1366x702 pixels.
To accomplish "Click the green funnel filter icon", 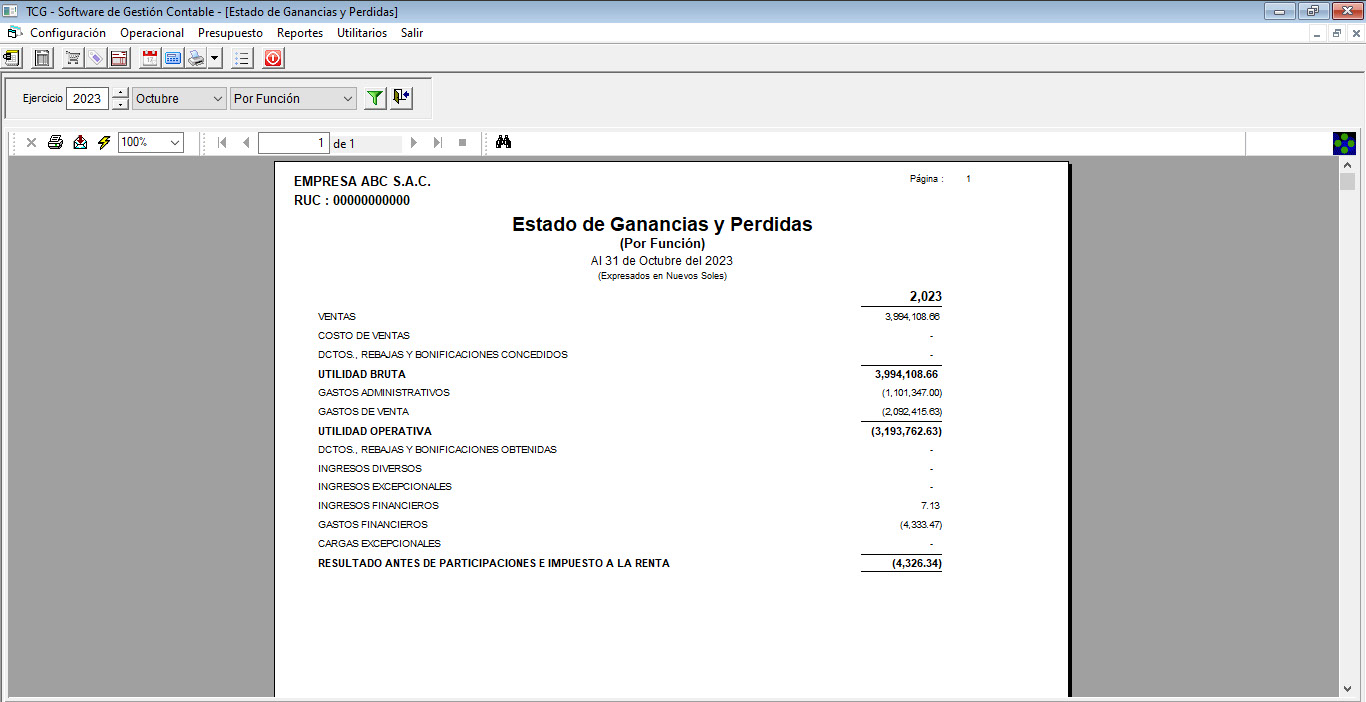I will pos(374,98).
